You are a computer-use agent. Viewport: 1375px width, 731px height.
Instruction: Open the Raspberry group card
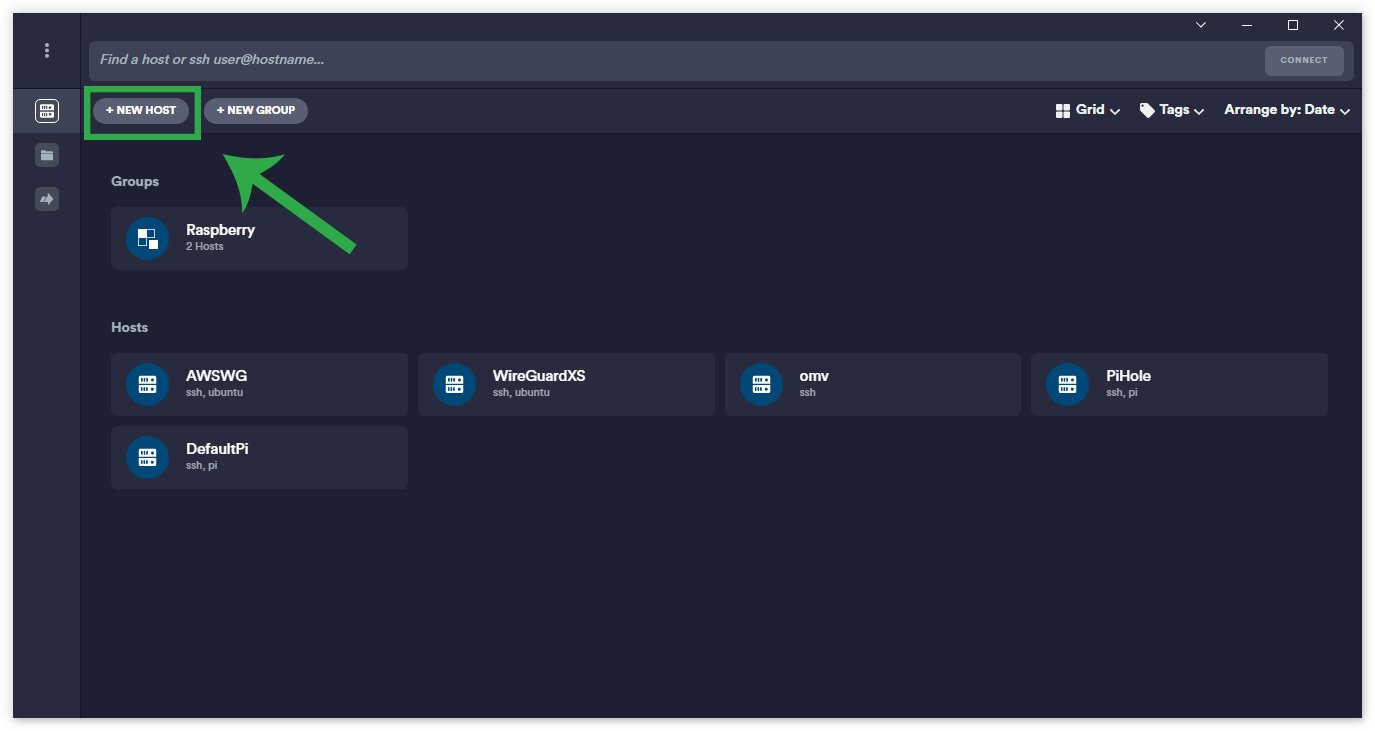coord(259,238)
